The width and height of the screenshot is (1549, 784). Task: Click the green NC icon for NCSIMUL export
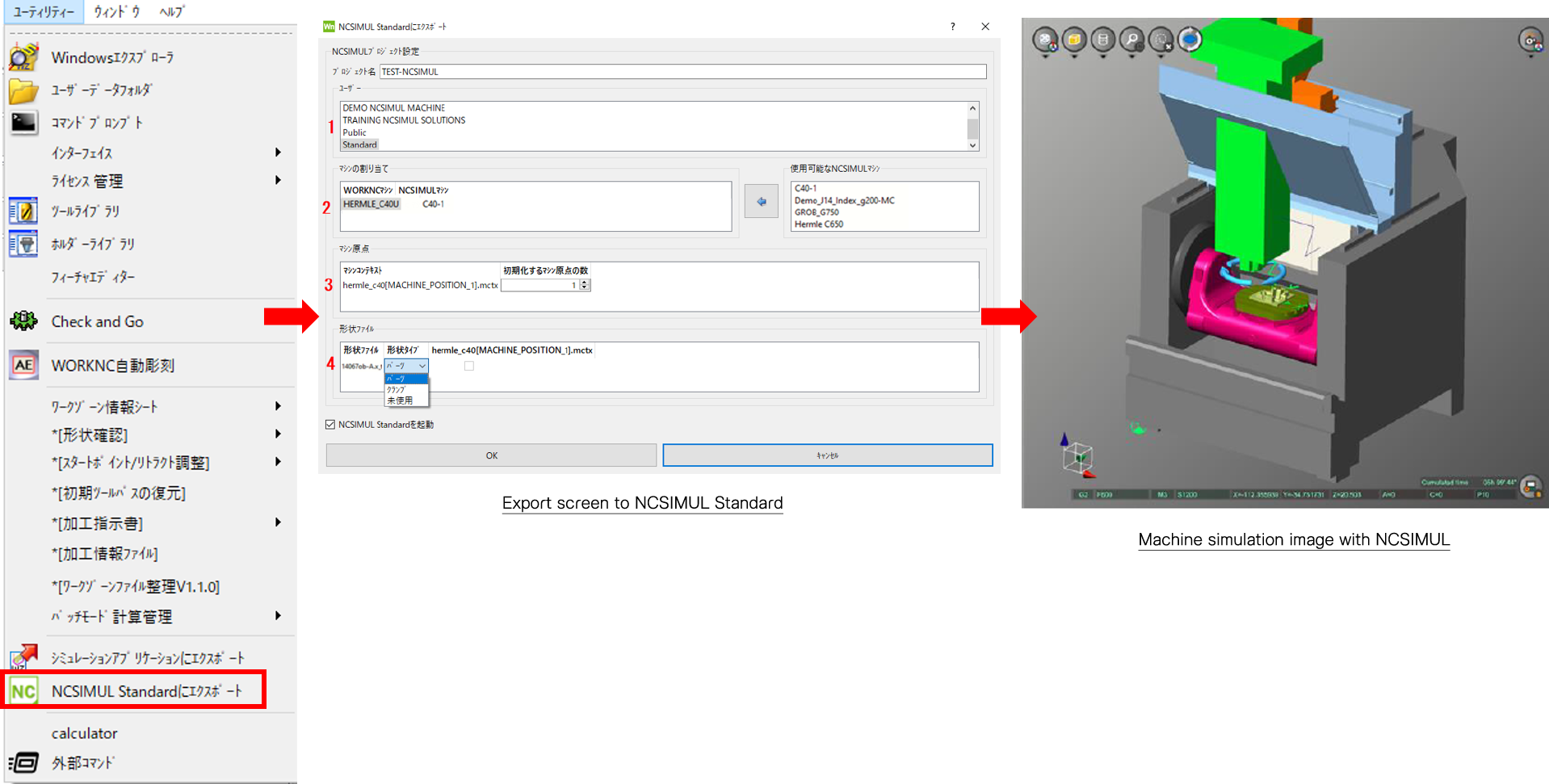pyautogui.click(x=23, y=691)
